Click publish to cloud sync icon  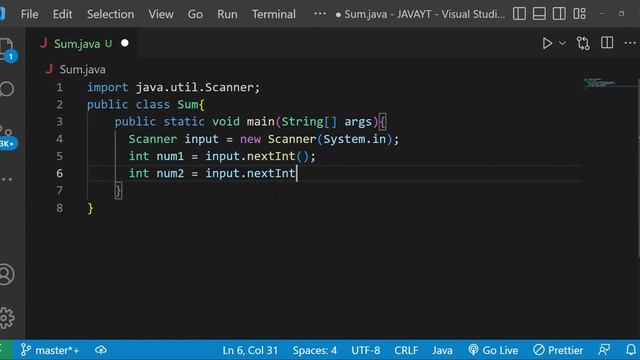pos(101,350)
